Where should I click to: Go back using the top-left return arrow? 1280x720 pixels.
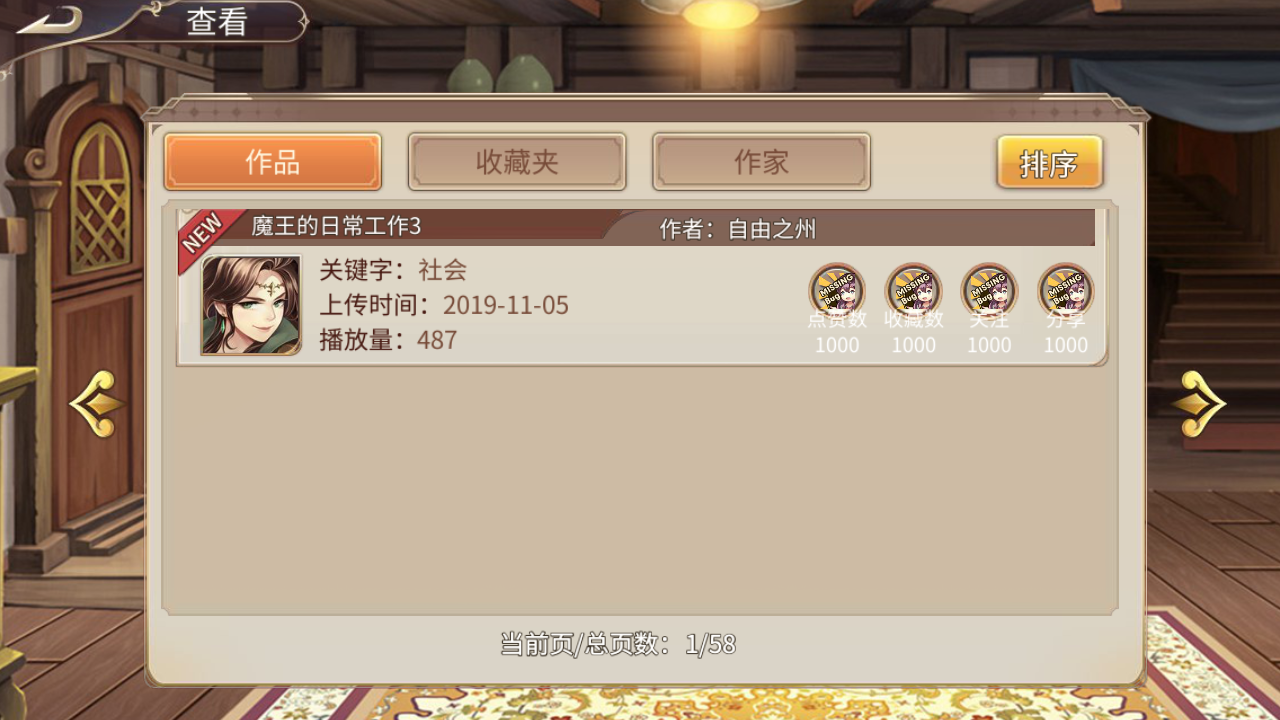(50, 20)
